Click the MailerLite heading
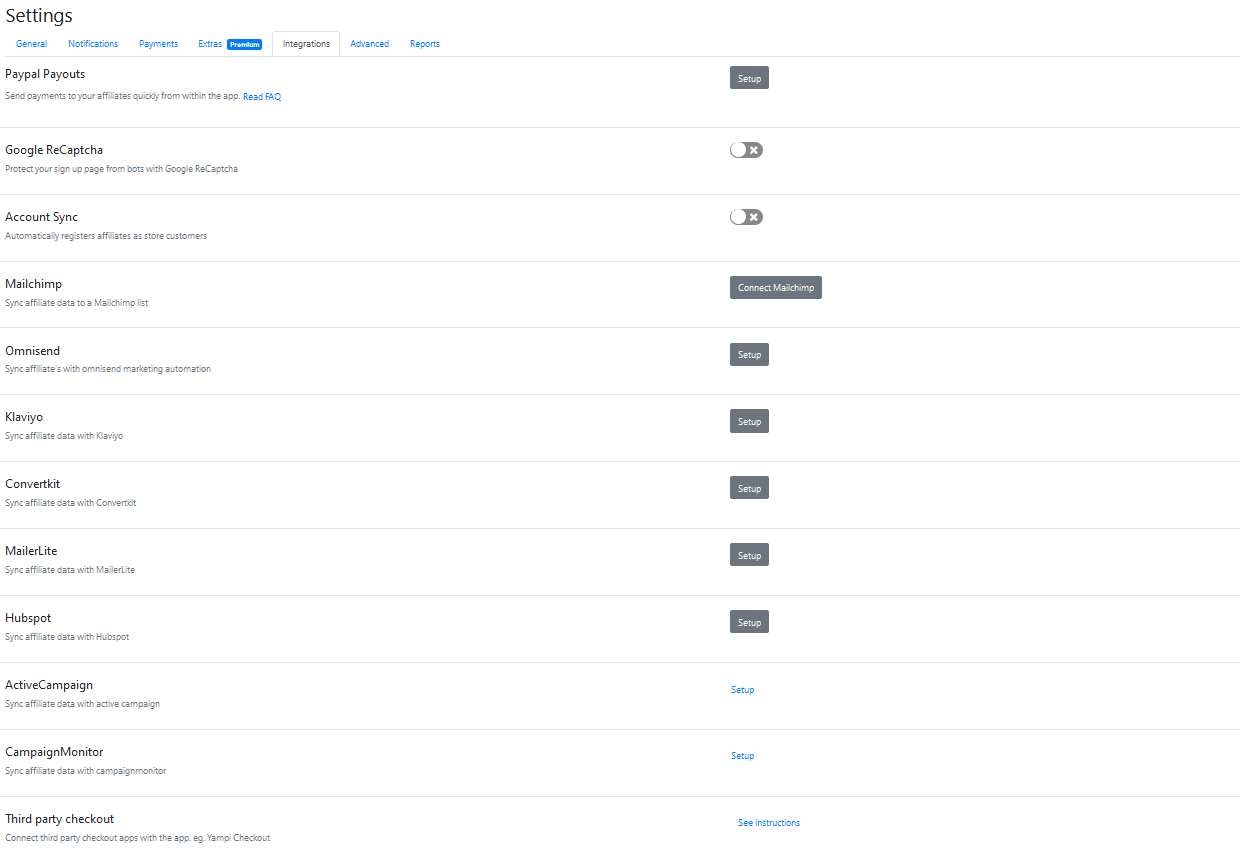 tap(31, 551)
